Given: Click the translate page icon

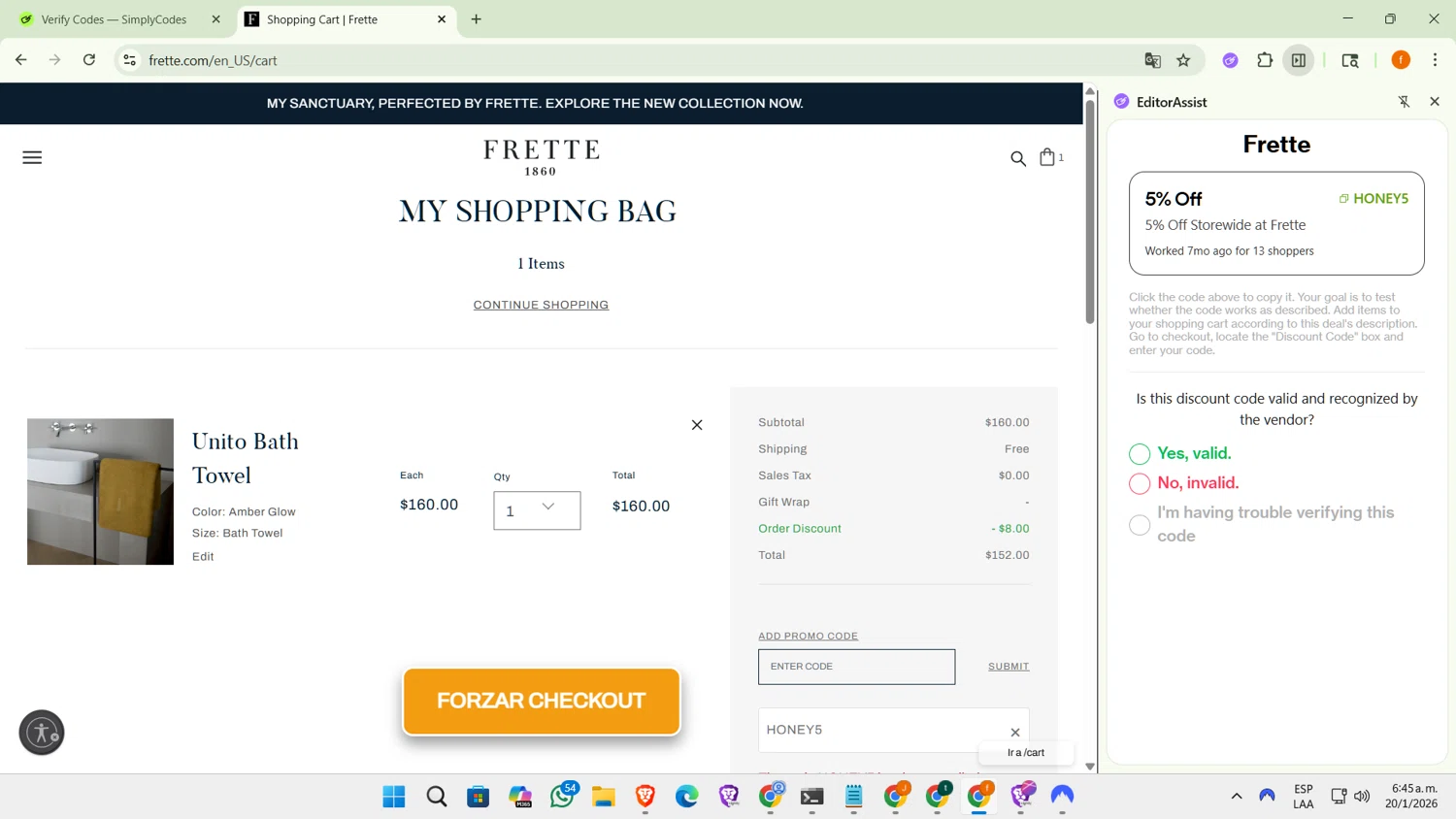Looking at the screenshot, I should tap(1153, 60).
